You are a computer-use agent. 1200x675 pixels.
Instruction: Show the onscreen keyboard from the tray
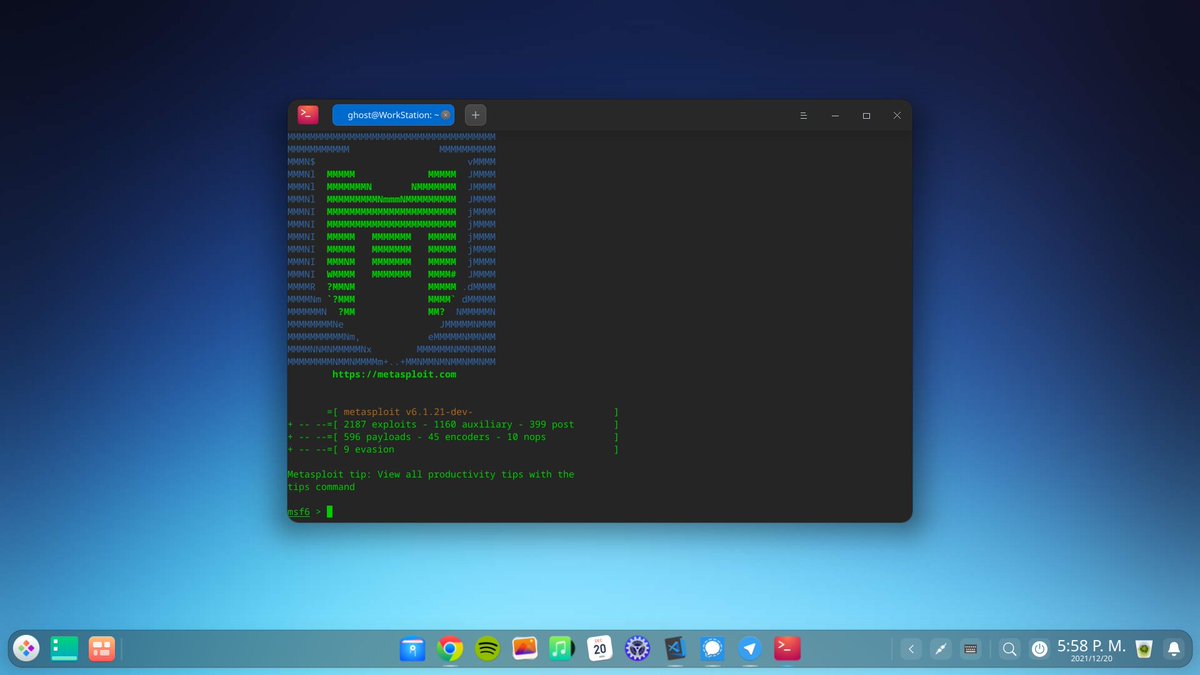pos(969,648)
